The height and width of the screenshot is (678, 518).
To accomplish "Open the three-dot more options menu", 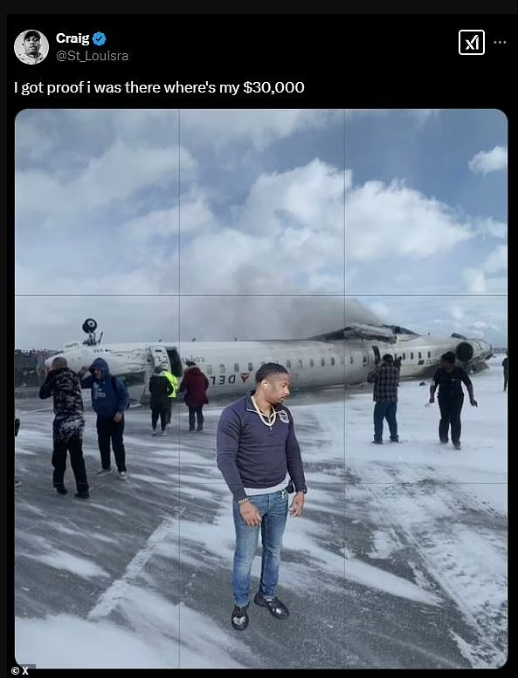I will (x=500, y=42).
